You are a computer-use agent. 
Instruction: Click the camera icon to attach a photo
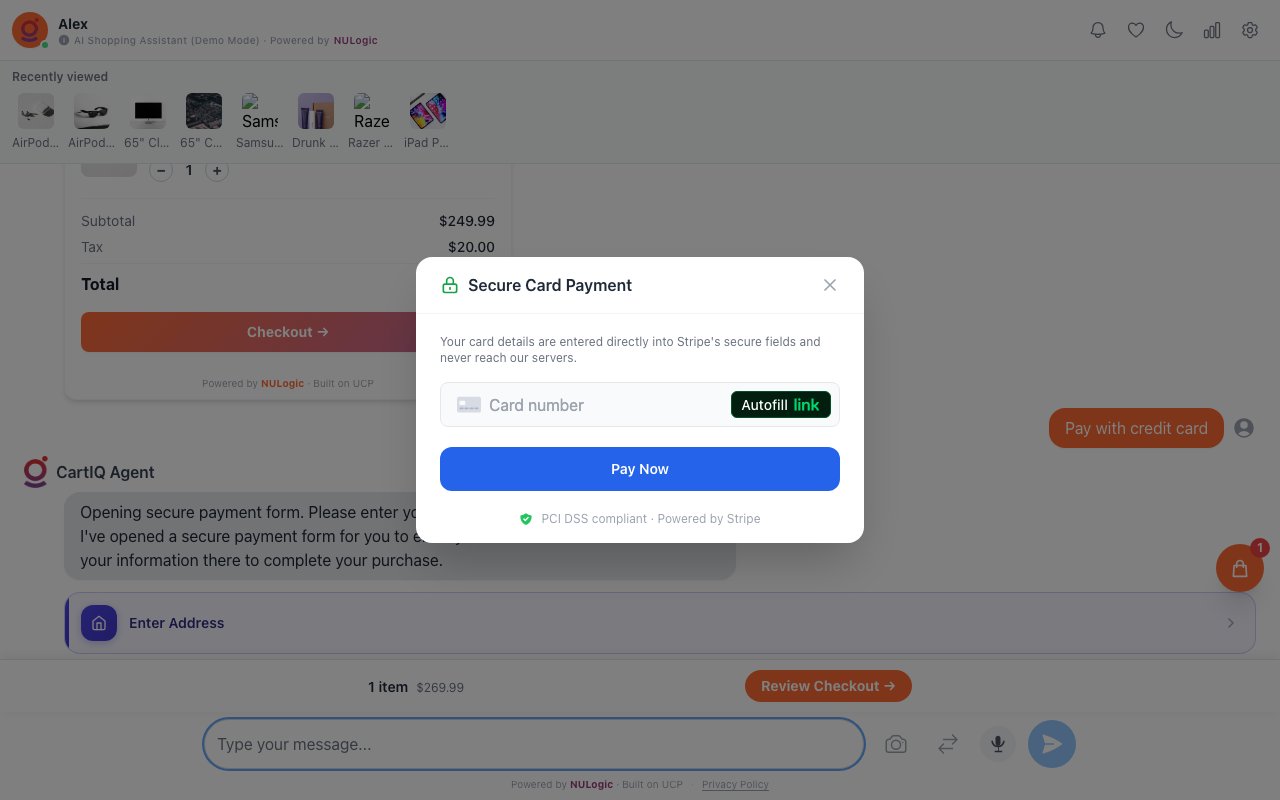point(896,744)
